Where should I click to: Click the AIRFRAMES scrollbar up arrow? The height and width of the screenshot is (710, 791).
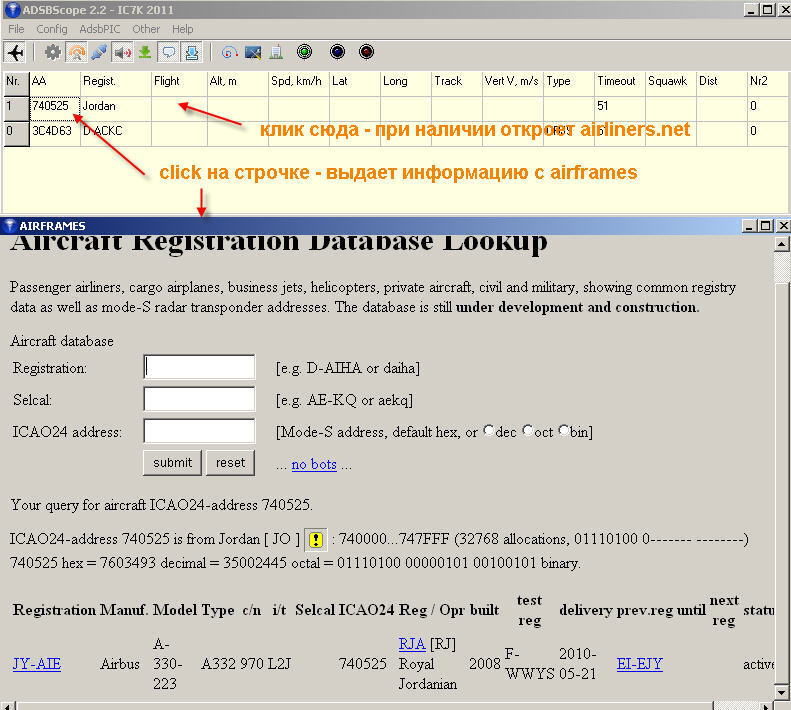[781, 244]
